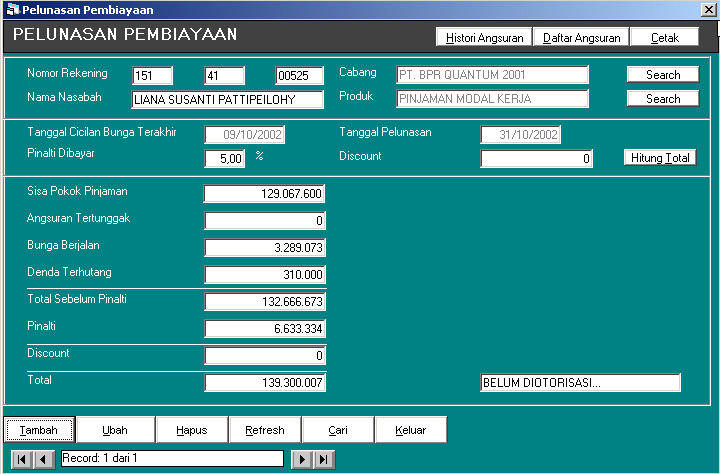Viewport: 720px width, 474px height.
Task: Click the Record: 1 dari 1 indicator
Action: pos(172,458)
